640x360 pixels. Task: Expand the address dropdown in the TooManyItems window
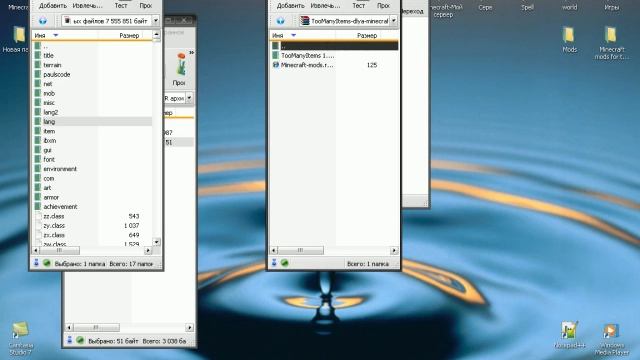393,20
